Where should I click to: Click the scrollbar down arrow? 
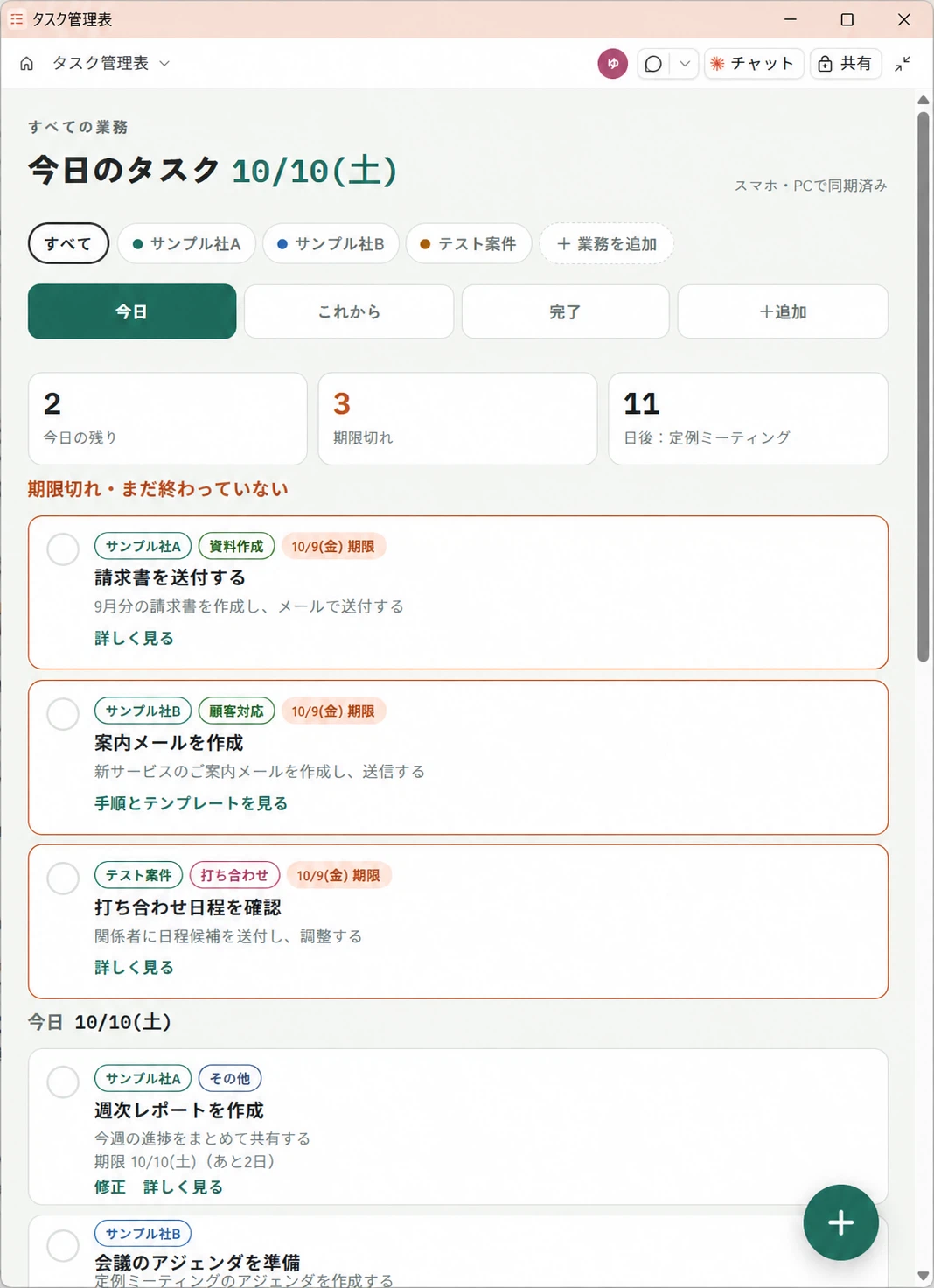[924, 1276]
